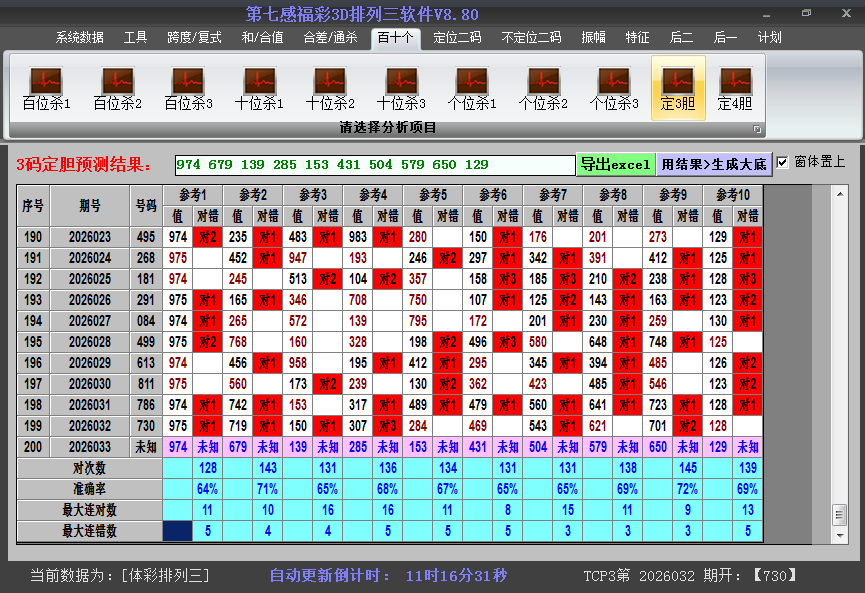The width and height of the screenshot is (865, 593).
Task: Click the prediction result text field
Action: 374,164
